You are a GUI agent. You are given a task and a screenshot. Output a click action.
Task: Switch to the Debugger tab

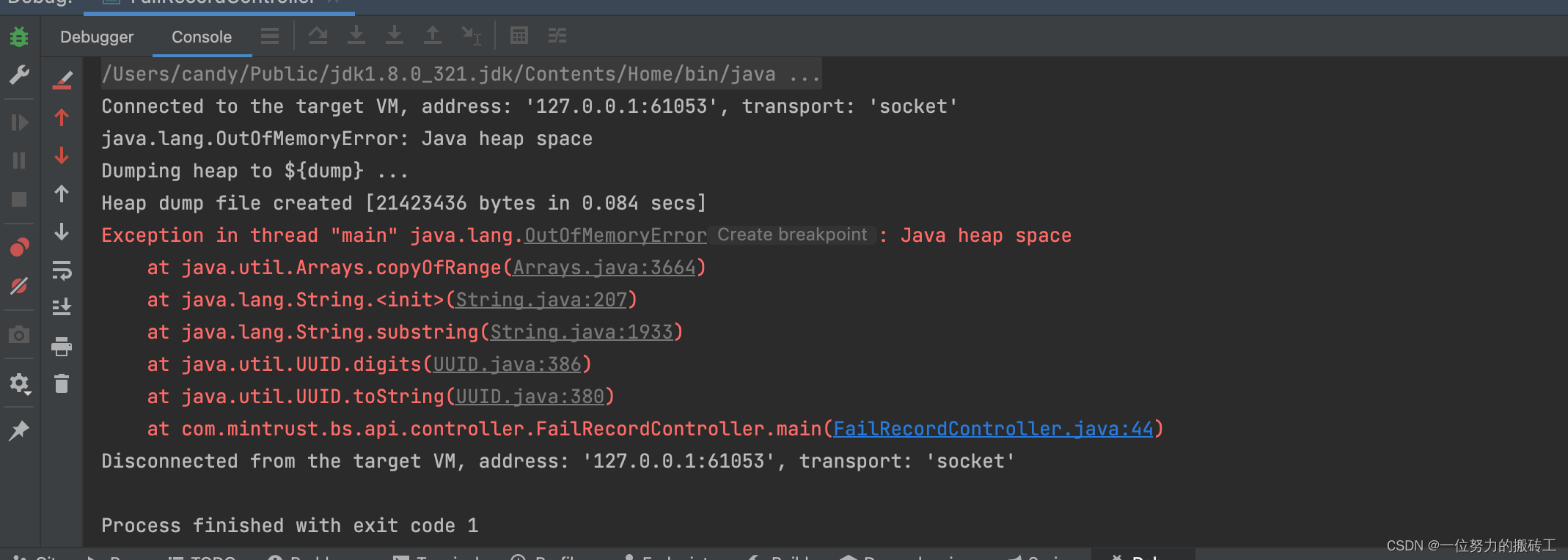[97, 37]
